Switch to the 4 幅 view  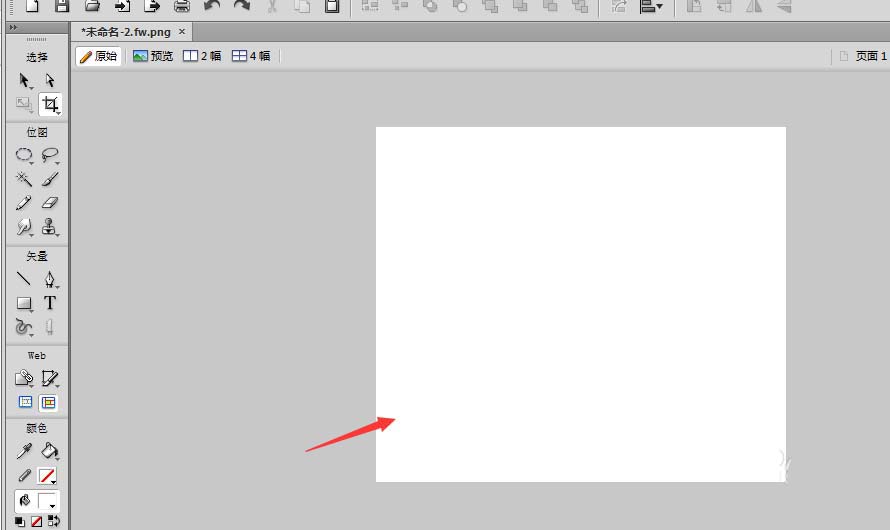point(251,56)
